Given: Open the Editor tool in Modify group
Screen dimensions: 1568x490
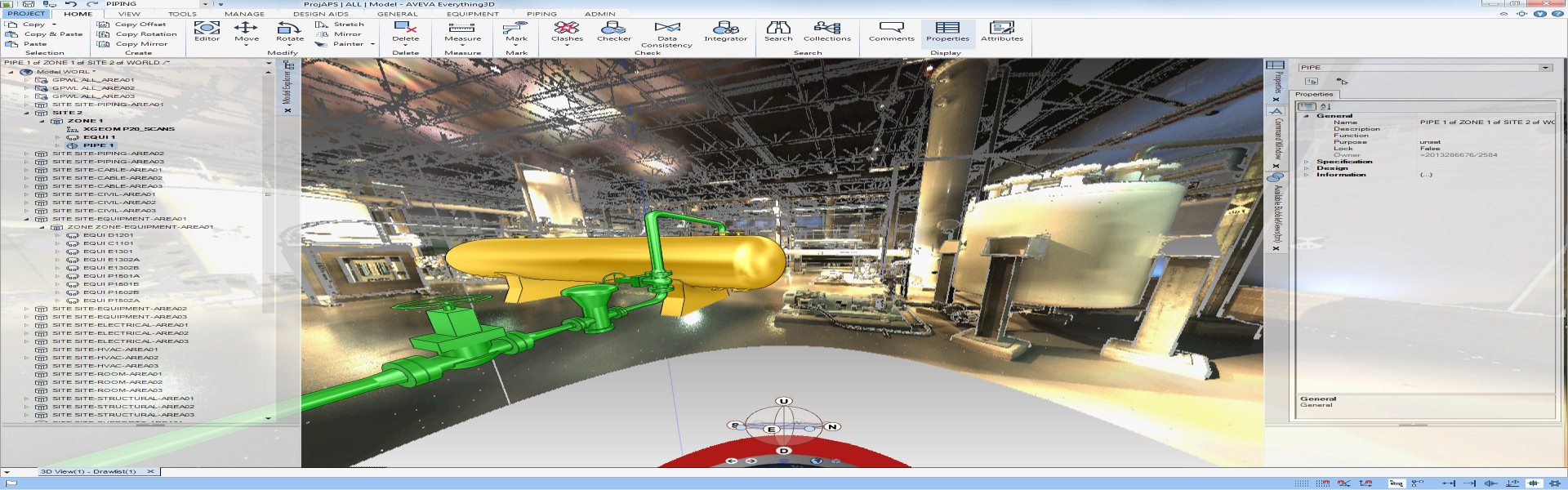Looking at the screenshot, I should (207, 31).
